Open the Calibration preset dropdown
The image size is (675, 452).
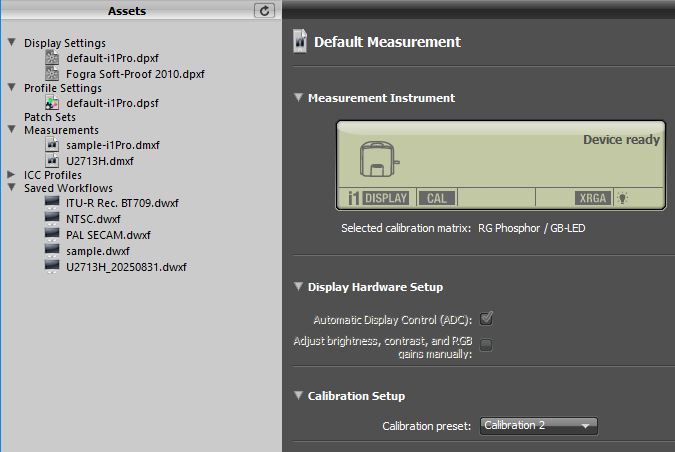[x=538, y=426]
